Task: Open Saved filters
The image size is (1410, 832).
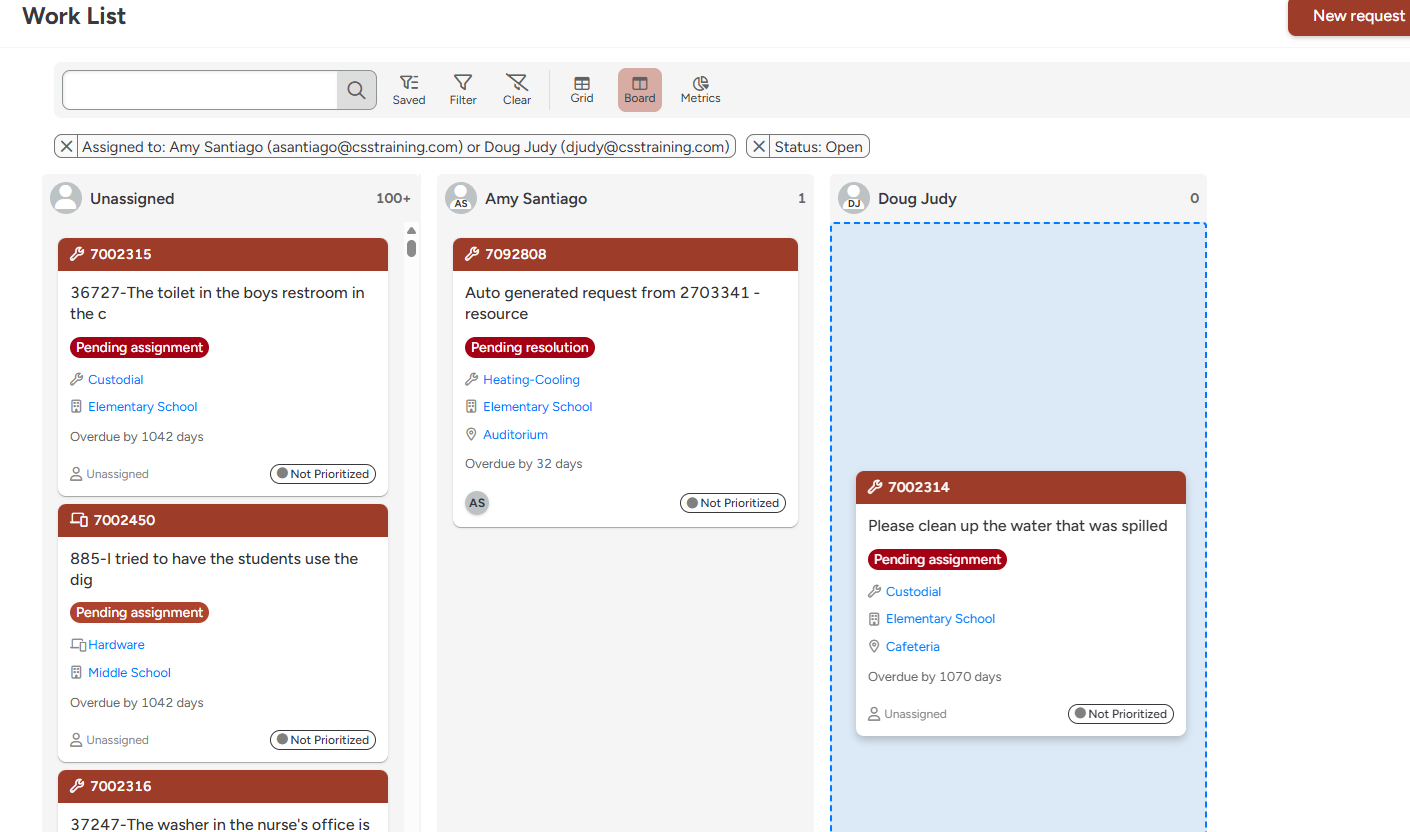Action: [408, 89]
